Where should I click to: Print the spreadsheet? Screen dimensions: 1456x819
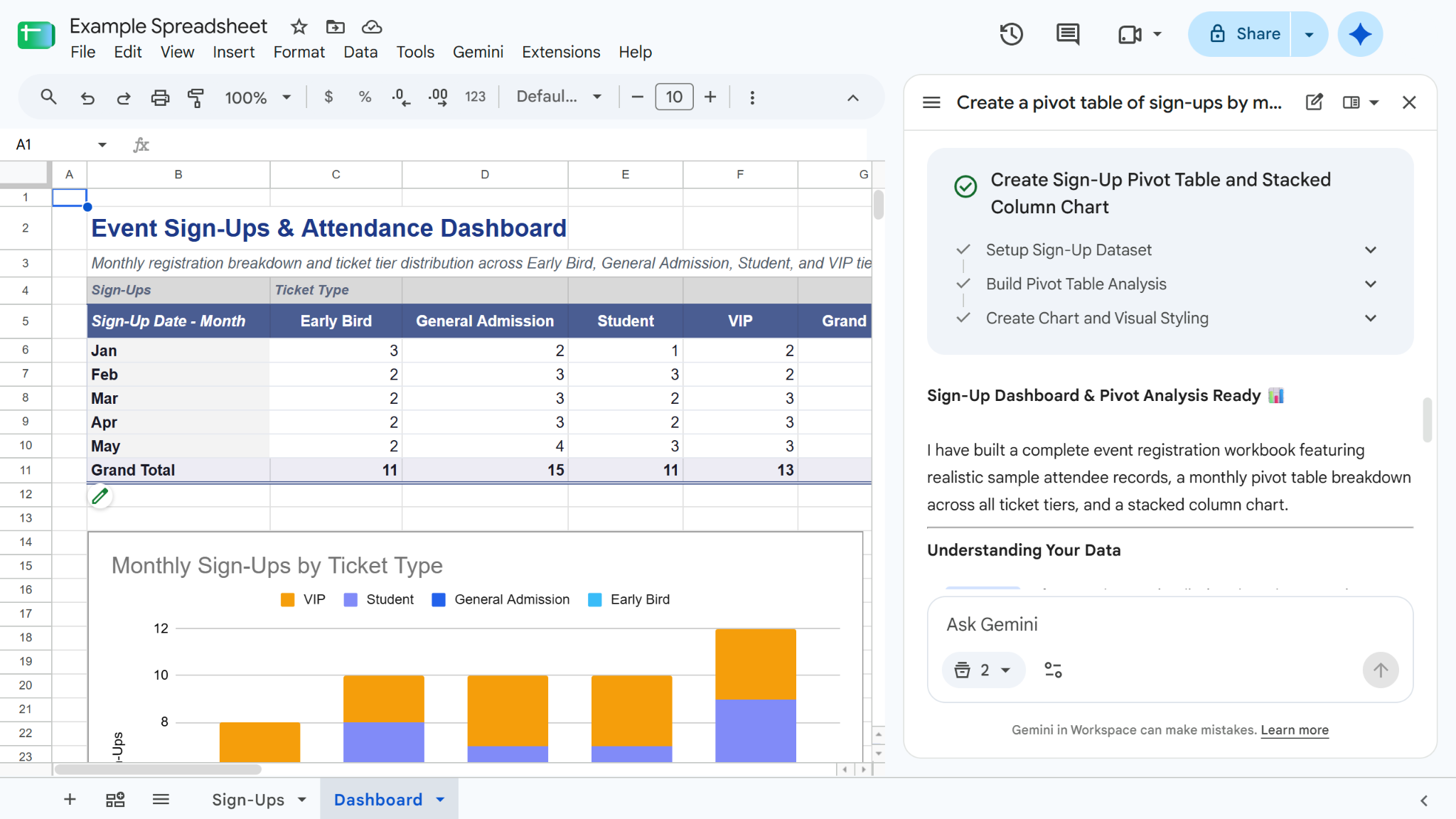[161, 97]
